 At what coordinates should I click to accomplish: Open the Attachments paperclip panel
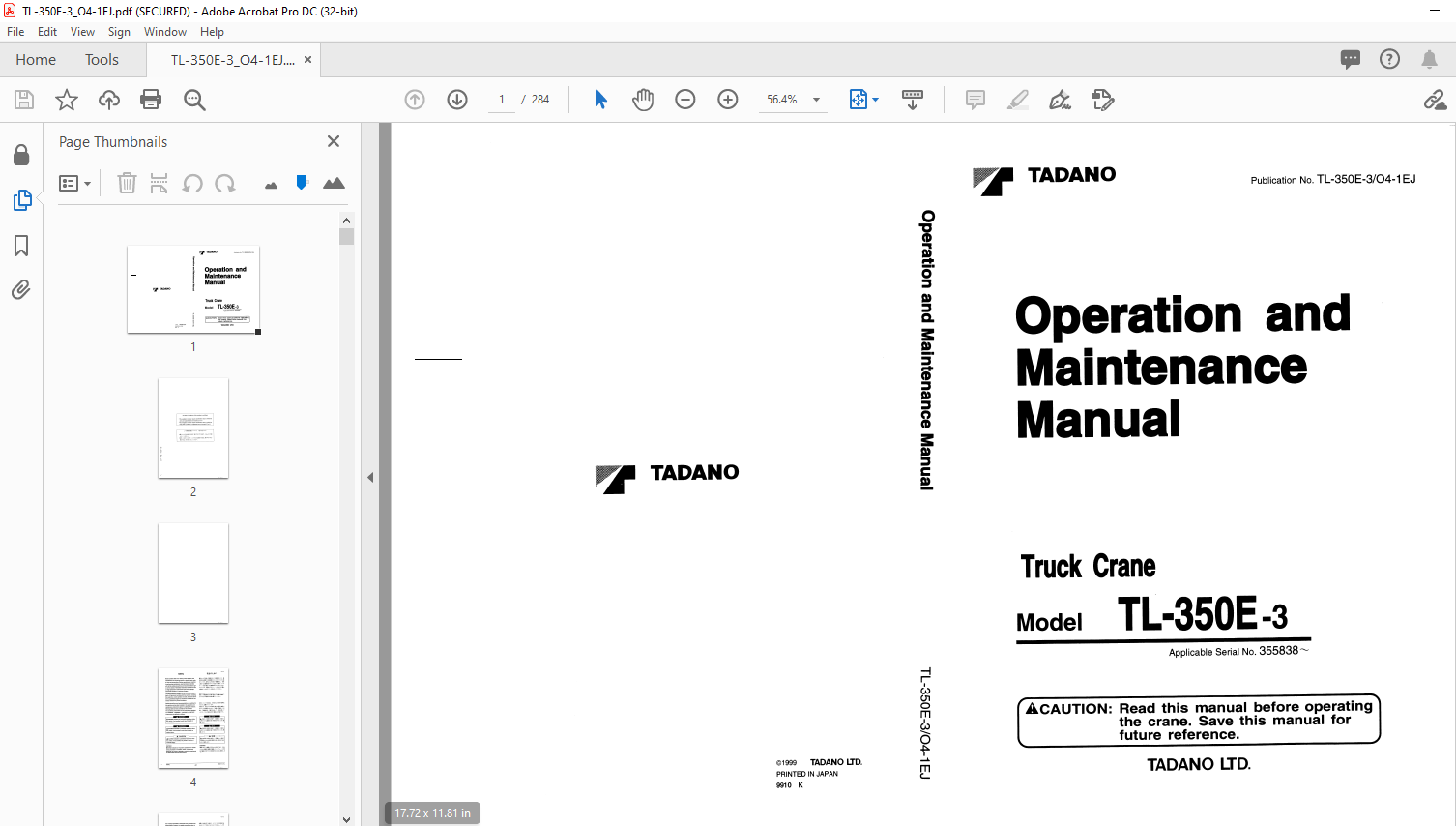[x=21, y=289]
